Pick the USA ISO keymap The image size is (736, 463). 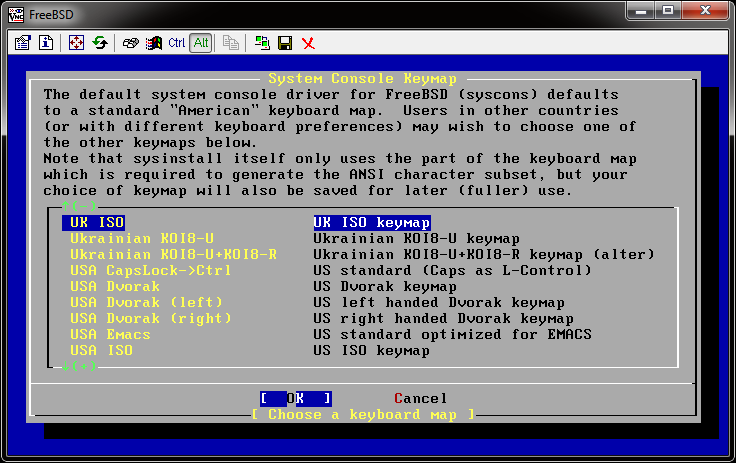click(x=101, y=350)
